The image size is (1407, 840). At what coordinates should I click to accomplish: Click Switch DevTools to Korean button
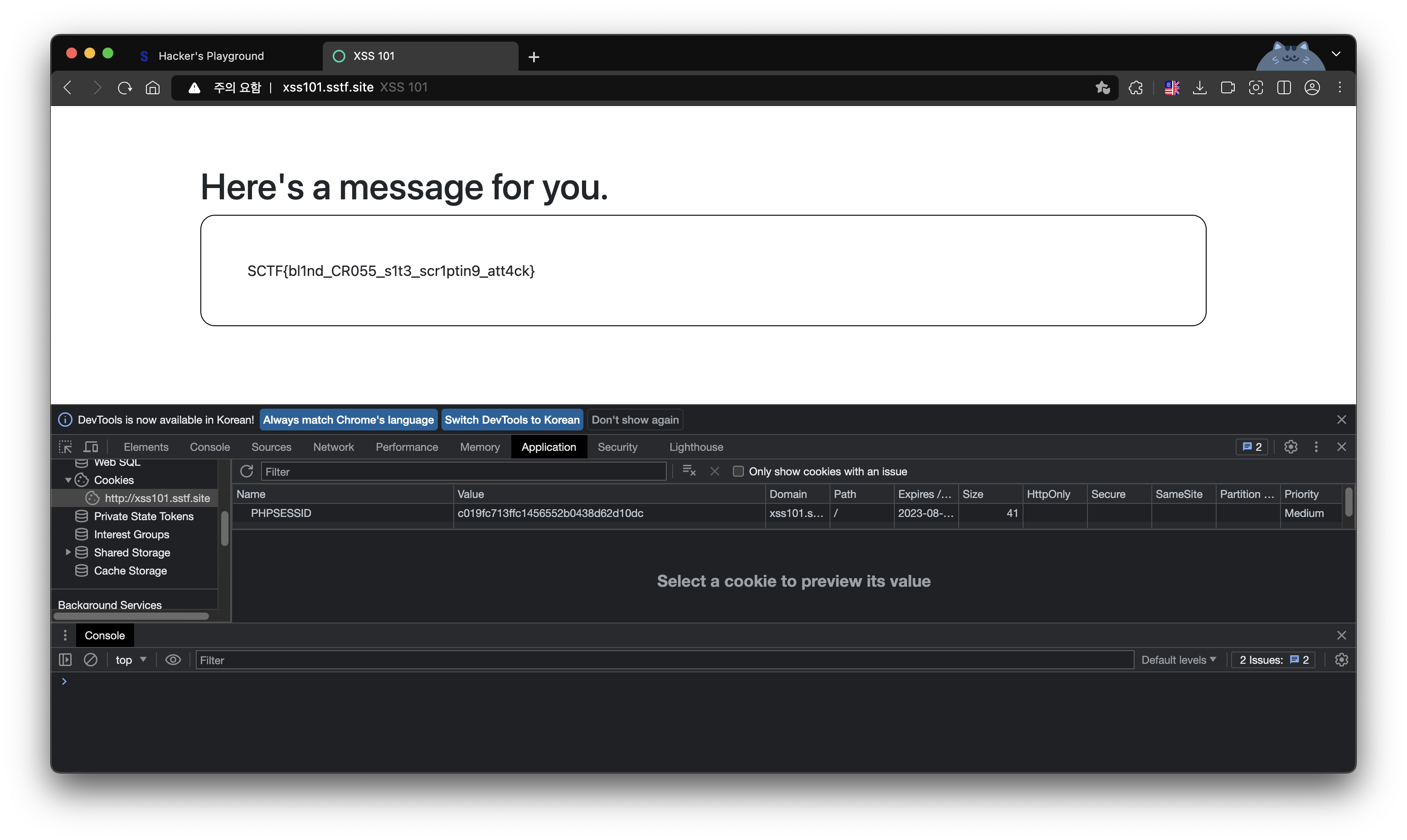coord(512,420)
